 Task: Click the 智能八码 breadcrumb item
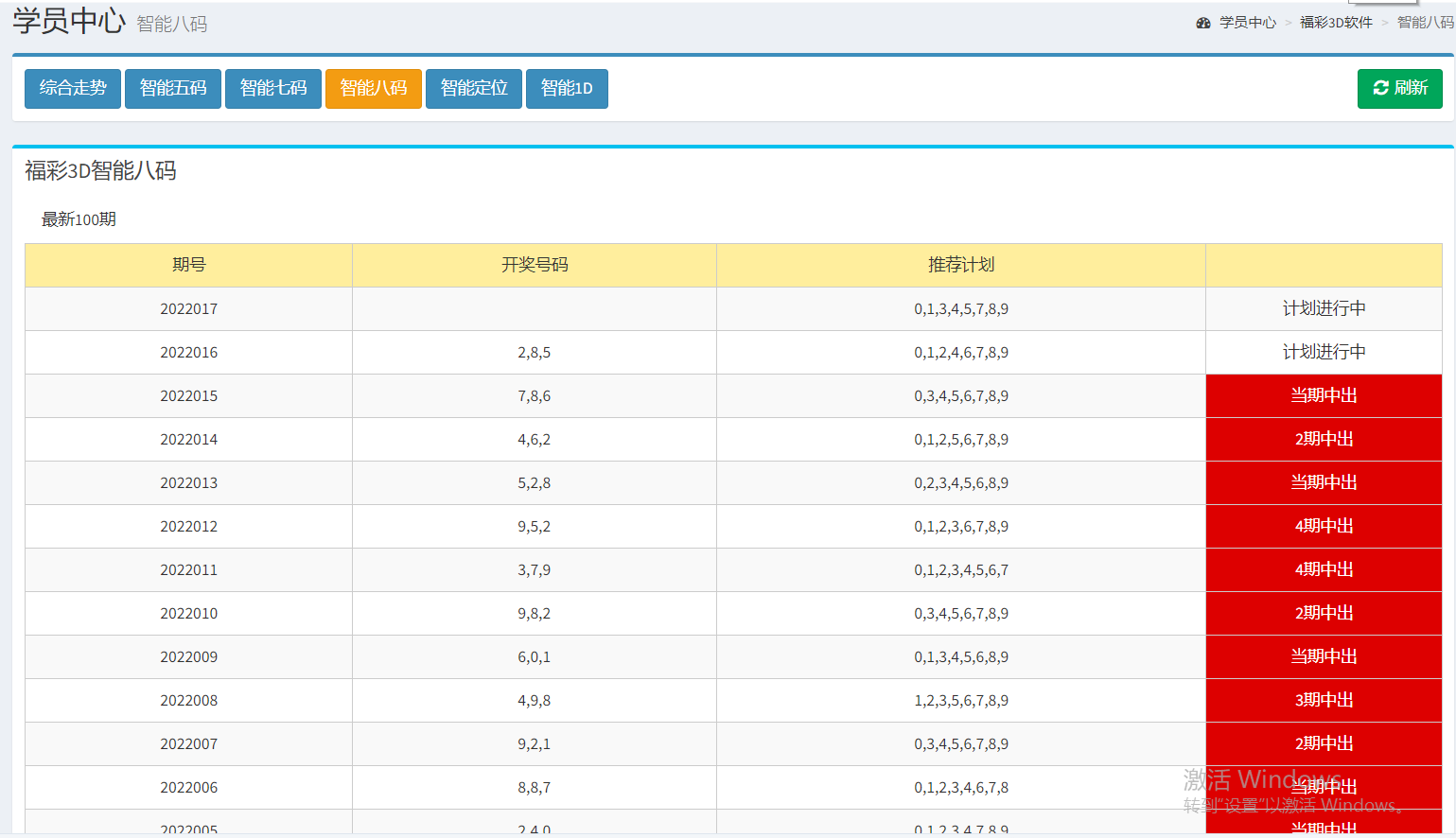[x=1426, y=23]
